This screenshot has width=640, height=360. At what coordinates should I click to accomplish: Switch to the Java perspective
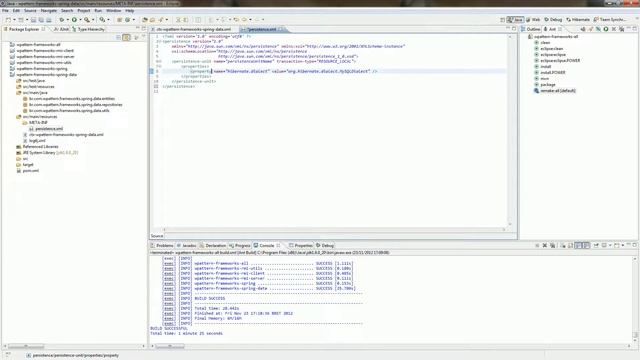(x=516, y=20)
